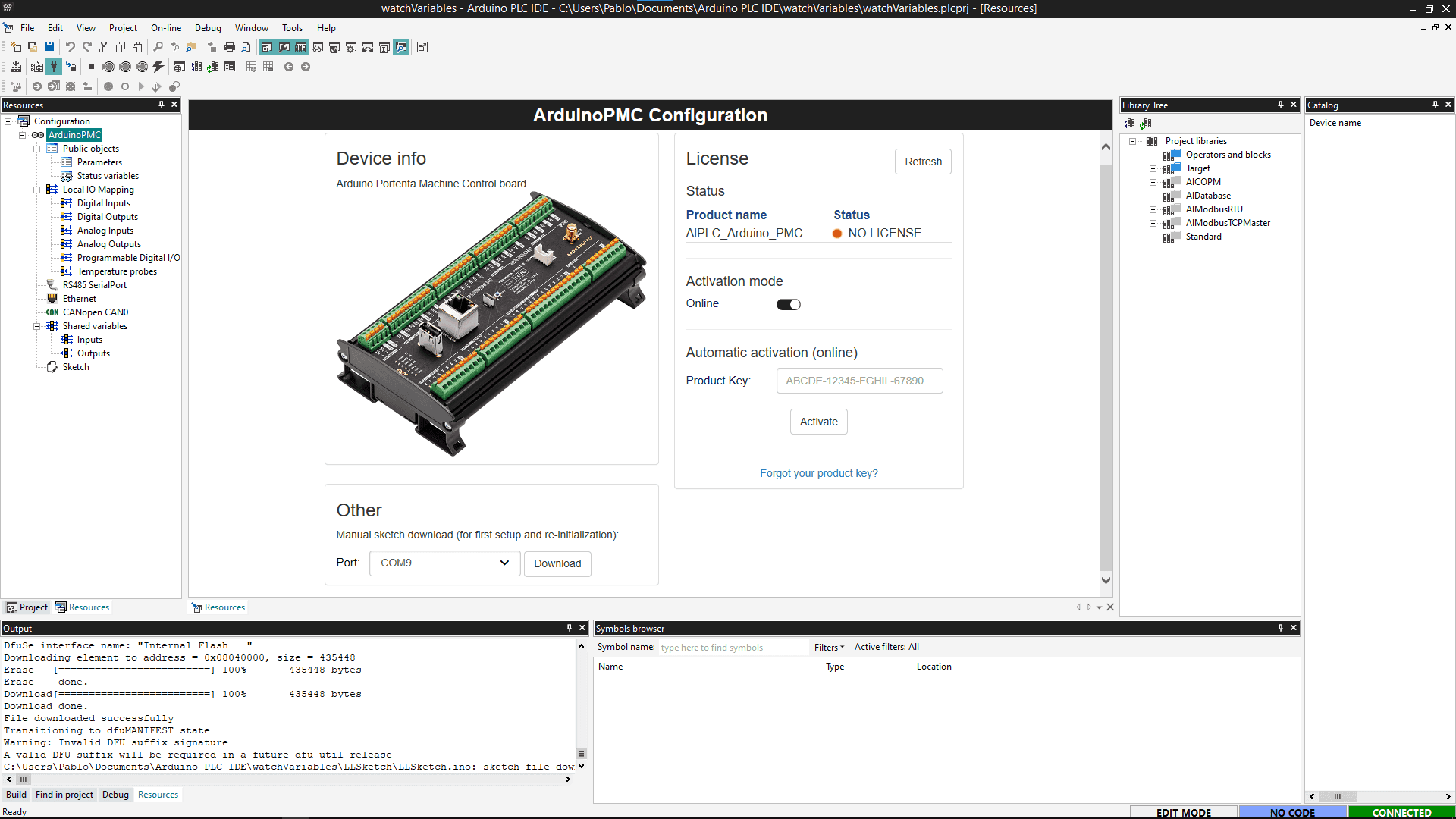Collapse the Local IO Mapping tree node
The height and width of the screenshot is (819, 1456).
pyautogui.click(x=36, y=190)
